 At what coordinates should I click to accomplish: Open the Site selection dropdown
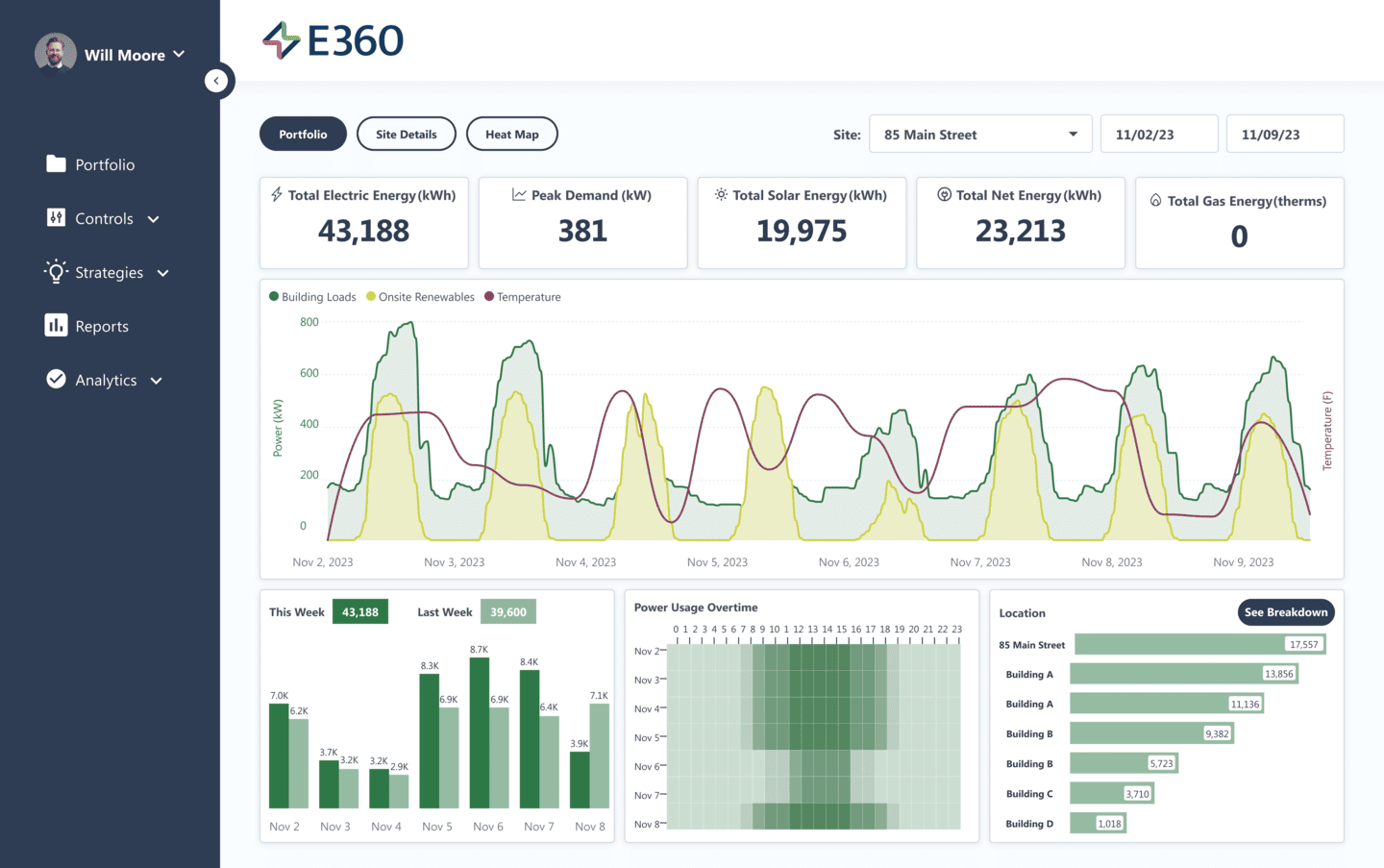[x=979, y=134]
